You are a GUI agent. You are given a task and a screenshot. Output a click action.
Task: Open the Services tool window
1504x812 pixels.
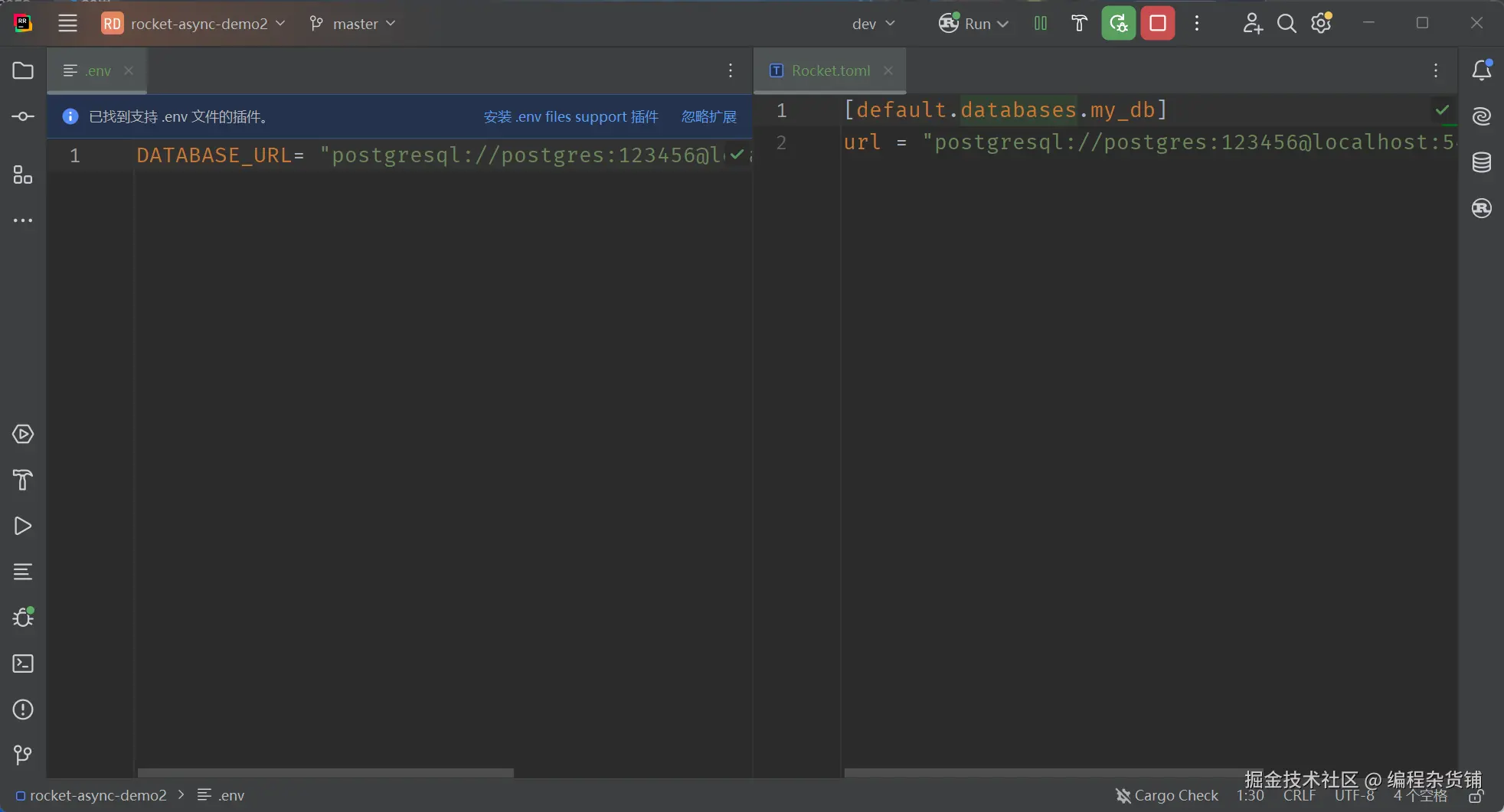pos(23,434)
